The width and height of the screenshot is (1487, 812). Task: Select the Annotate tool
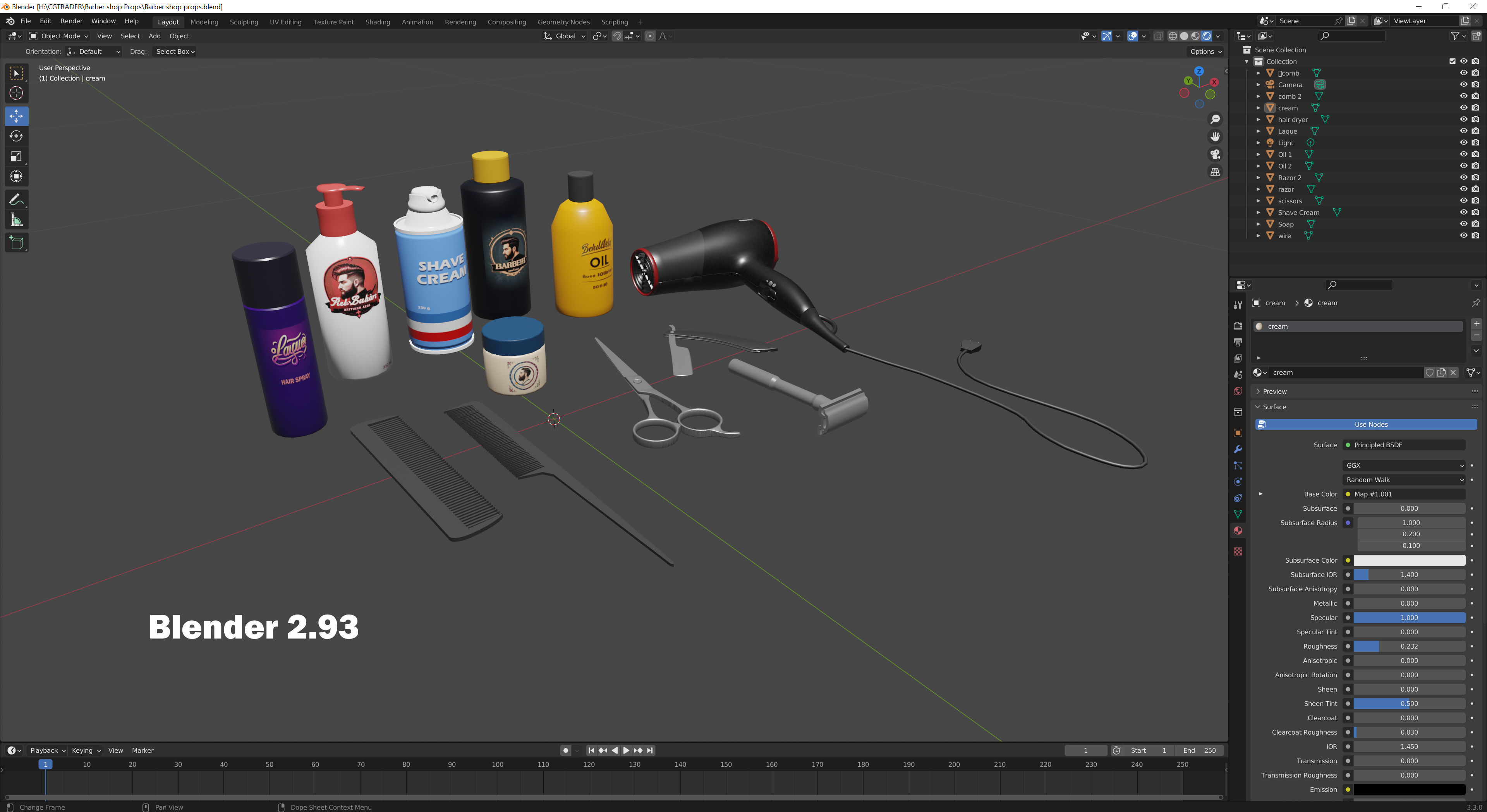pyautogui.click(x=16, y=200)
